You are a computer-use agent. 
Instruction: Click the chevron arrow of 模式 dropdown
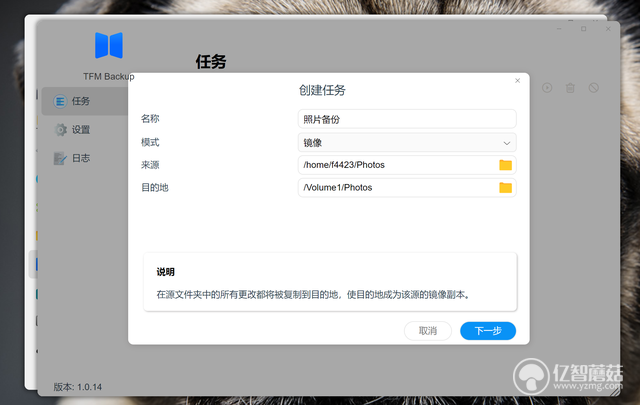pos(507,143)
